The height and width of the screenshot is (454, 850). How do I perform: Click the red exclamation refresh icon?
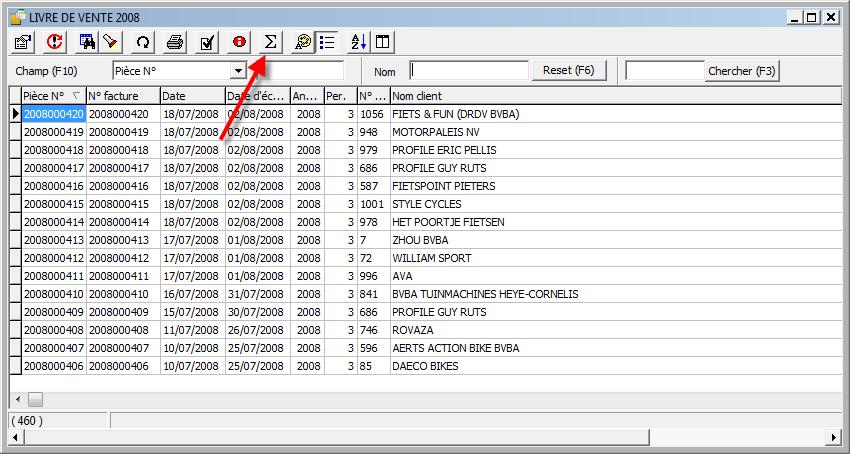click(54, 42)
